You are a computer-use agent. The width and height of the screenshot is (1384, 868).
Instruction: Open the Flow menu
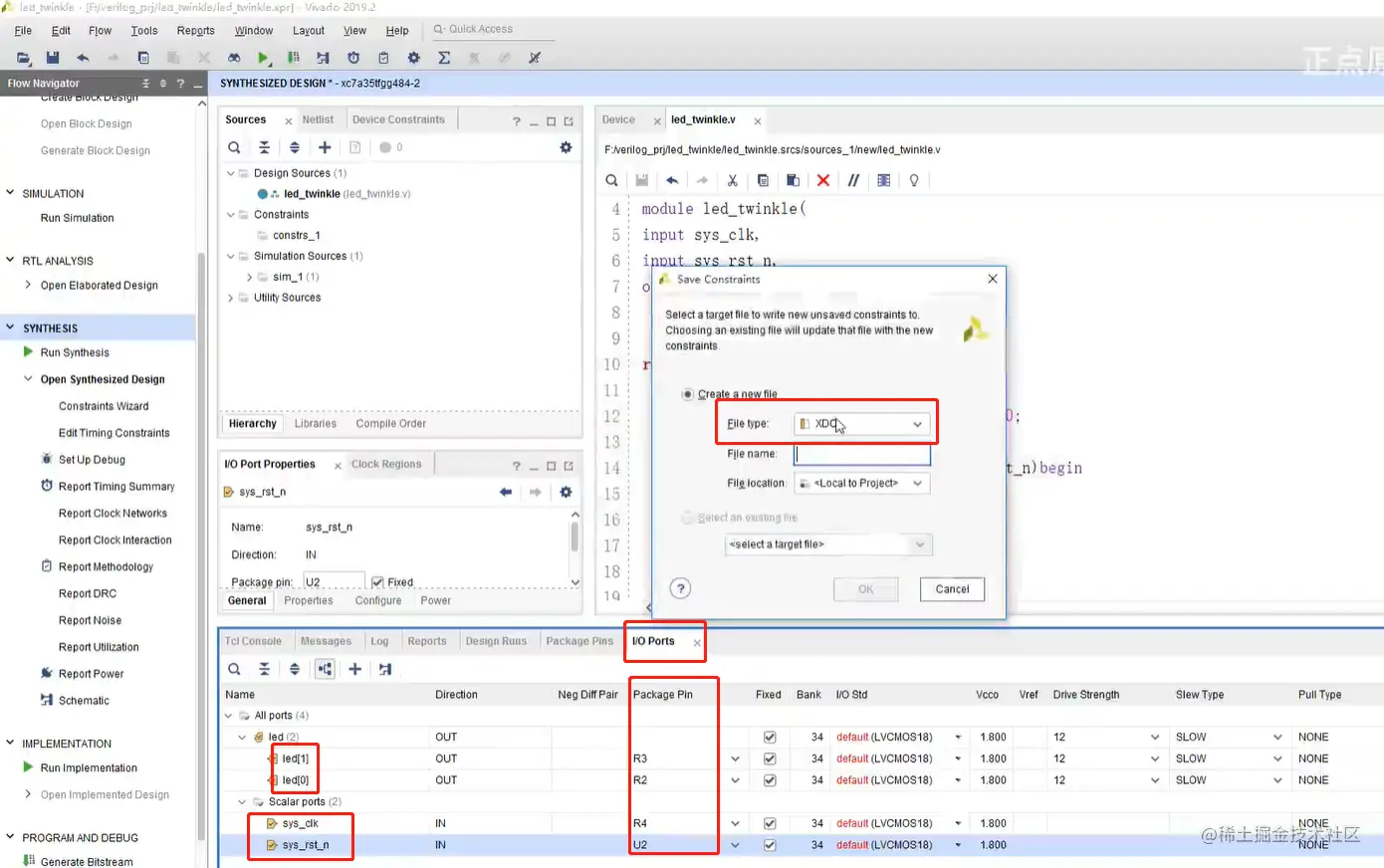(100, 31)
